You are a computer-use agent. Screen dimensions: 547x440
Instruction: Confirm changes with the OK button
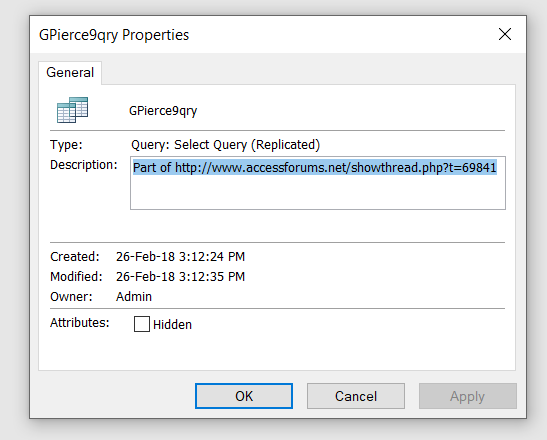(244, 396)
